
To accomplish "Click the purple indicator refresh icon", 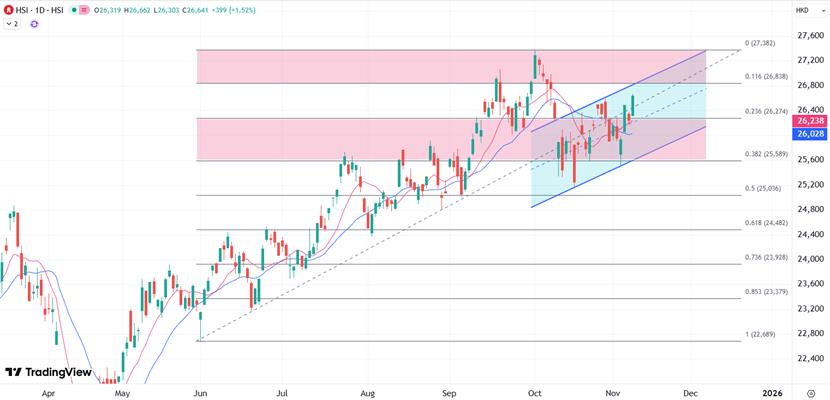I will click(x=34, y=23).
